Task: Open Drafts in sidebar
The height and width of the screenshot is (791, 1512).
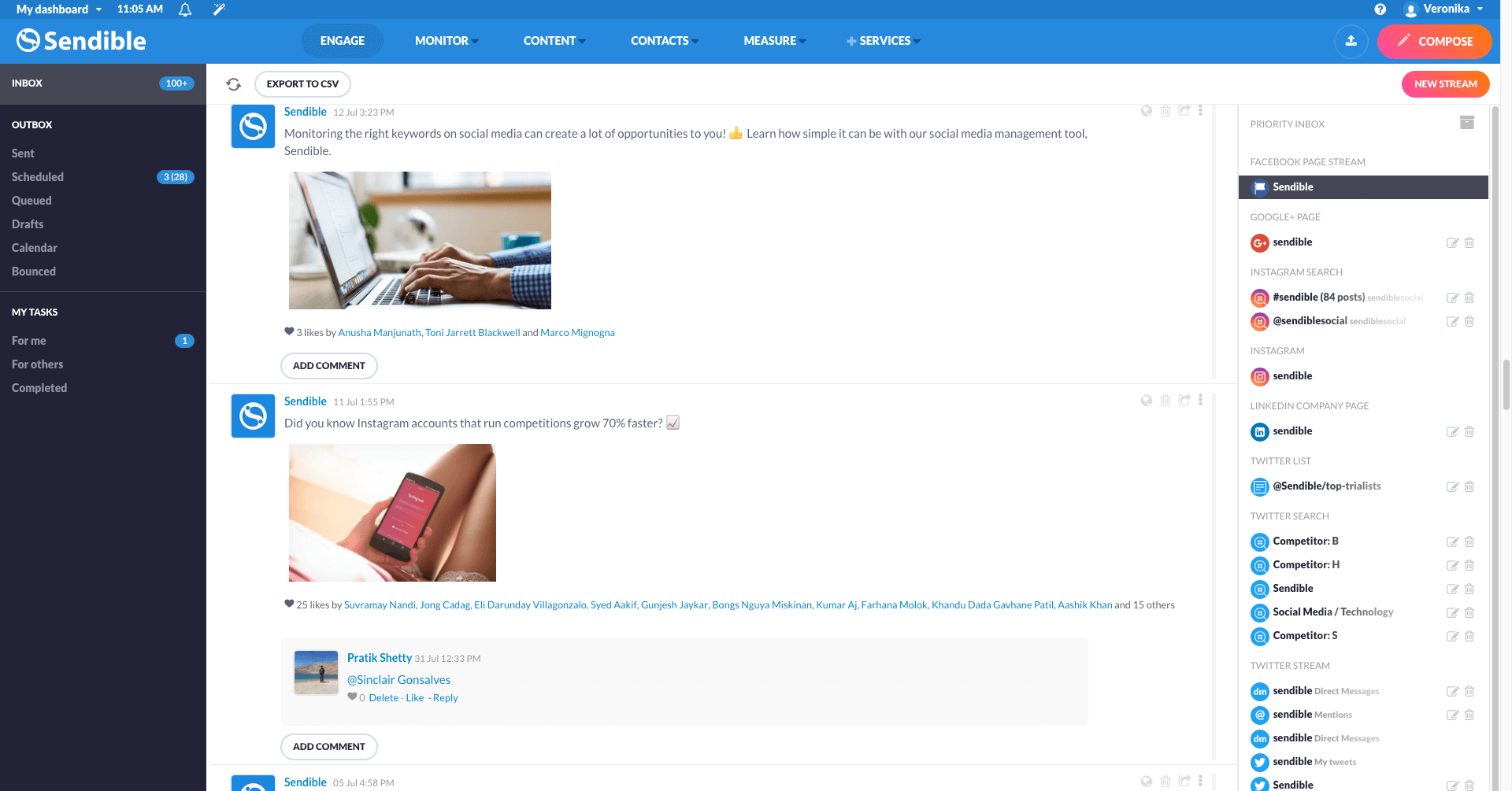Action: click(28, 224)
